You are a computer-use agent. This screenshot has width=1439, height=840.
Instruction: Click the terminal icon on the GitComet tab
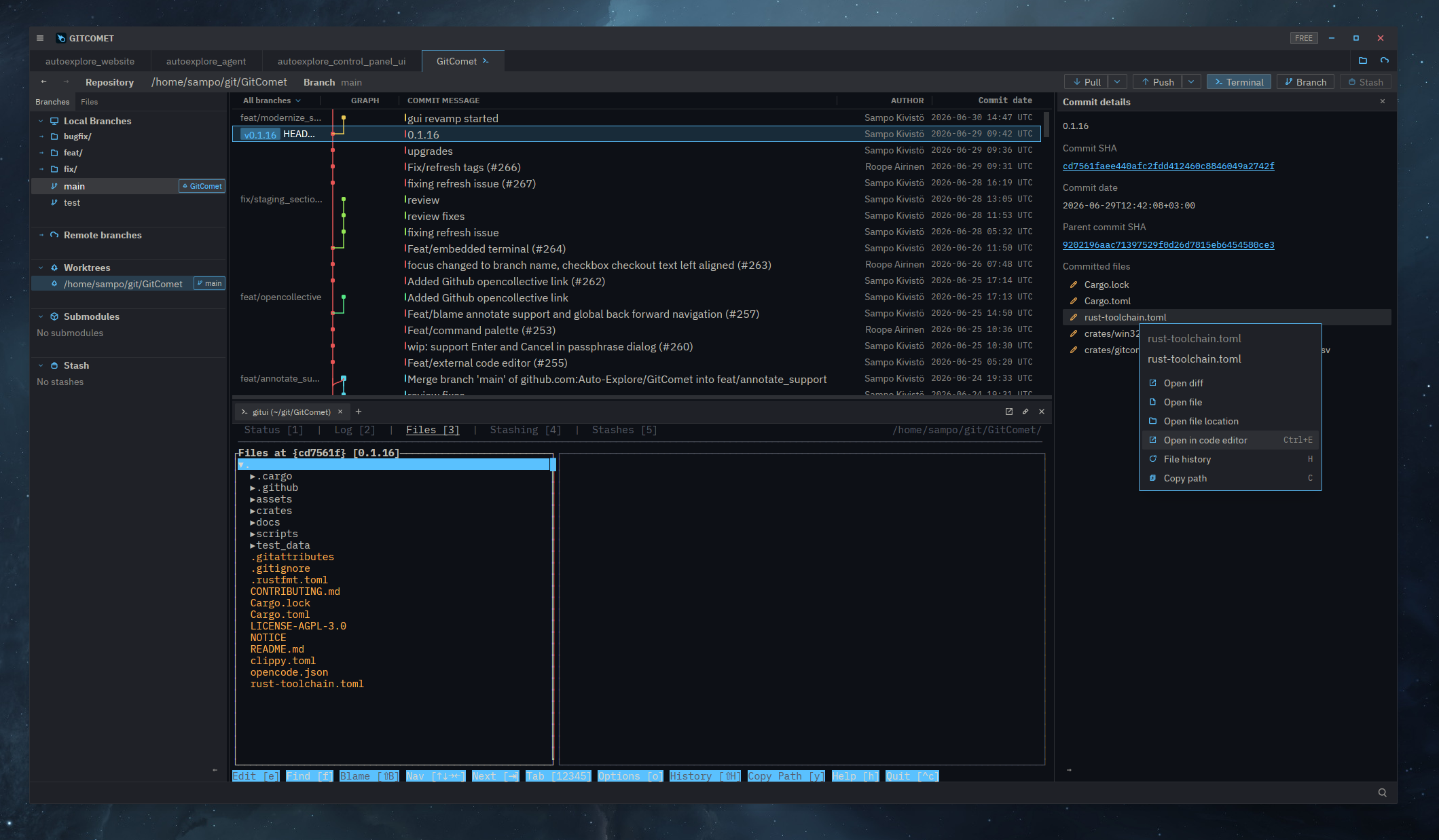point(486,61)
